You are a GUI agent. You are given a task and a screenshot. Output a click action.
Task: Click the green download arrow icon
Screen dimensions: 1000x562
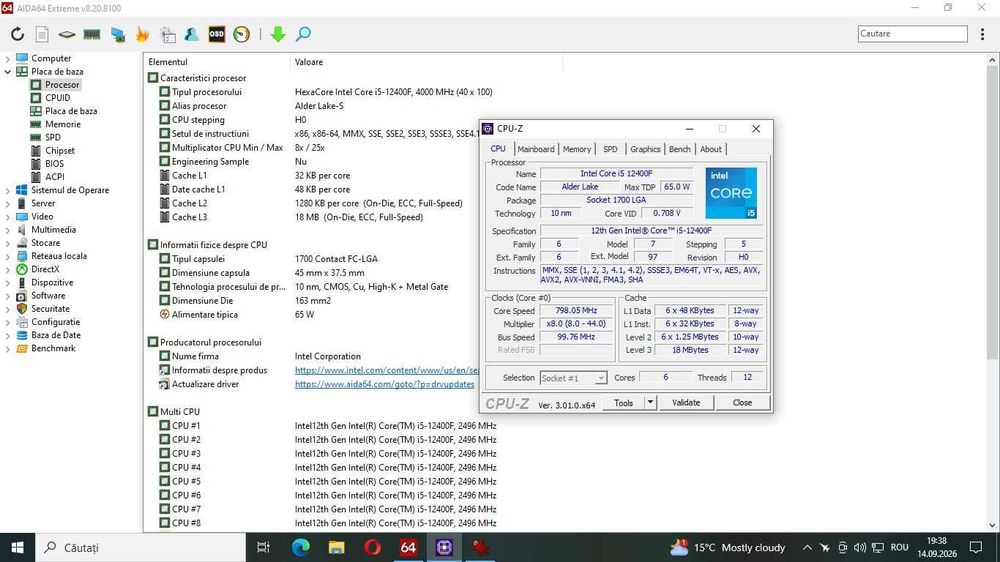click(277, 34)
